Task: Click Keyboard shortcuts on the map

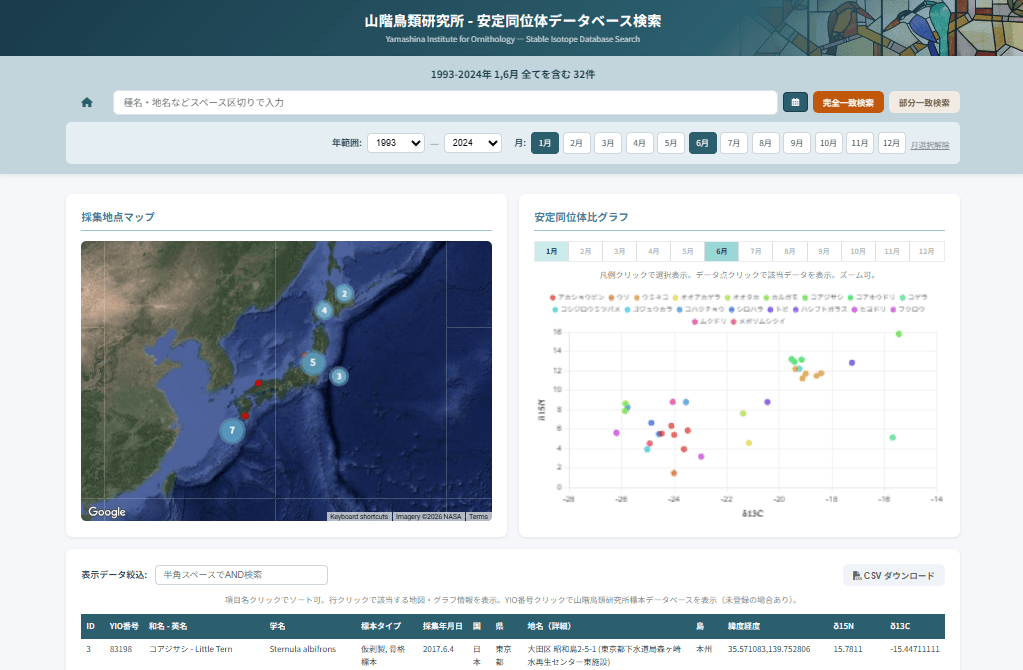Action: tap(359, 517)
